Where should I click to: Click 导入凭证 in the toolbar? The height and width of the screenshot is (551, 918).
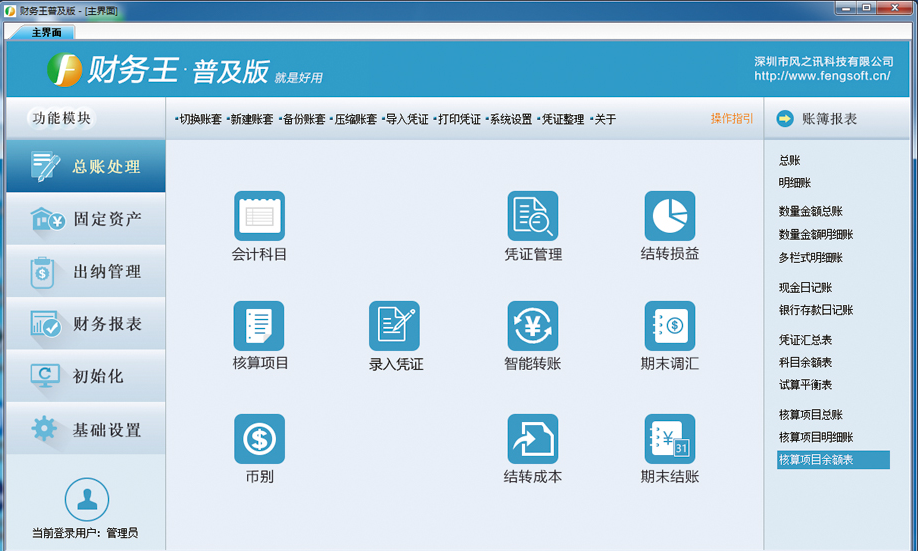[406, 119]
